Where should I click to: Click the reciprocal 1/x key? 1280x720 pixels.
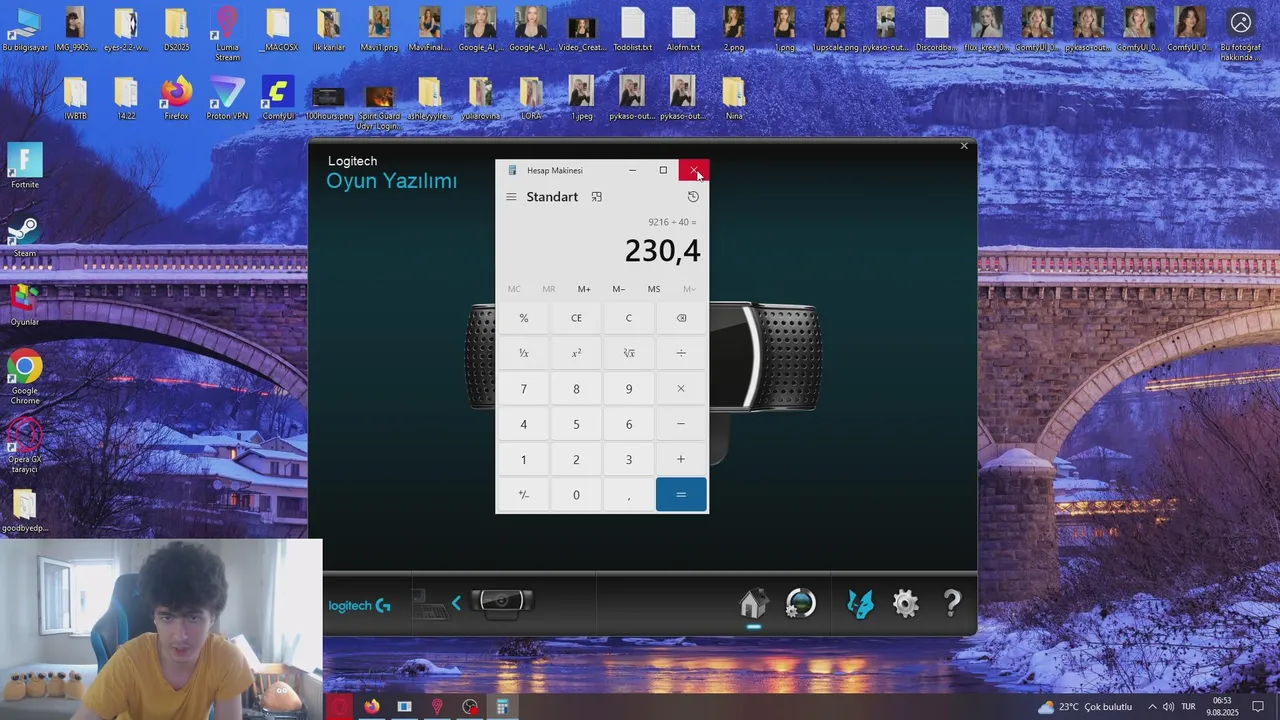coord(523,353)
